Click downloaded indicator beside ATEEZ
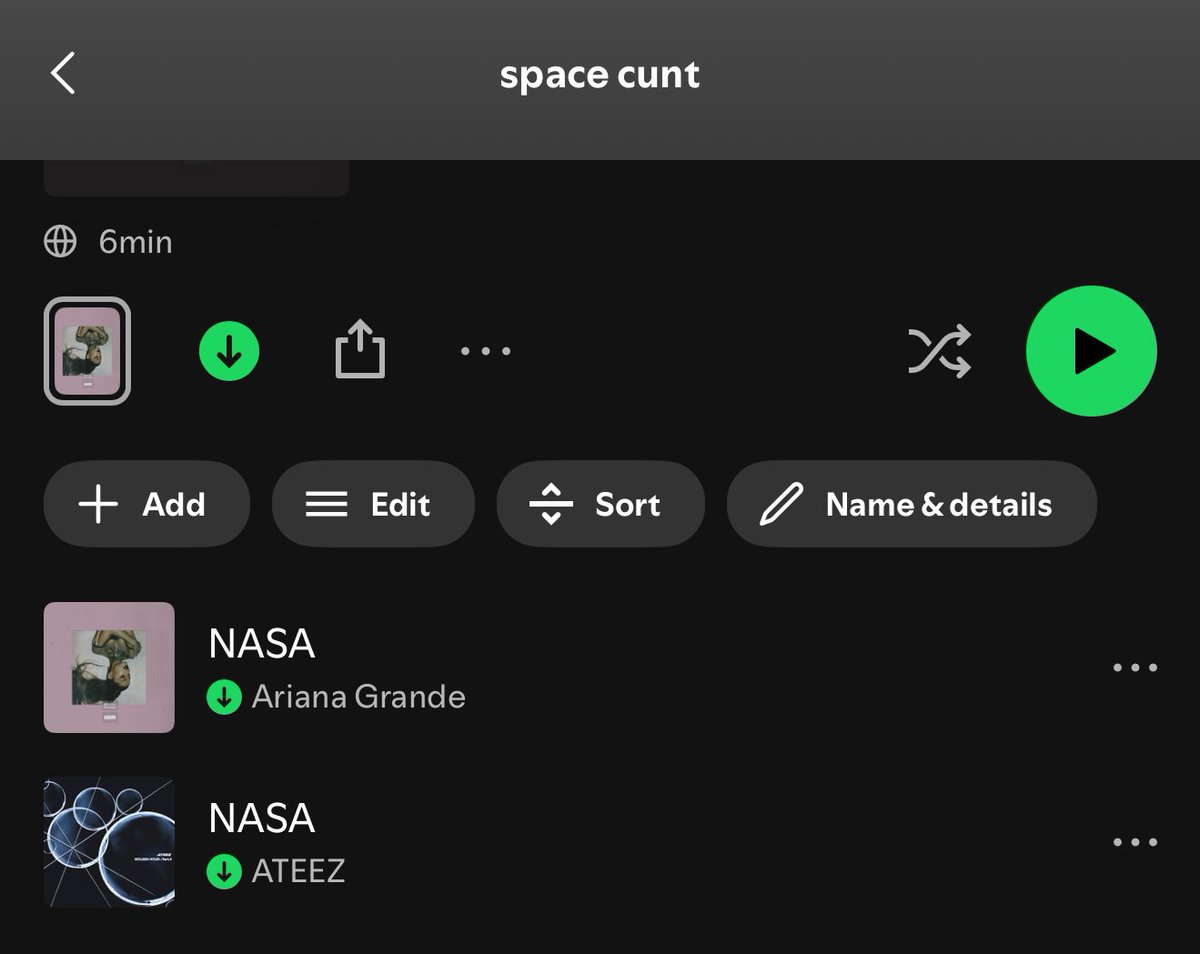Viewport: 1200px width, 954px height. 224,871
